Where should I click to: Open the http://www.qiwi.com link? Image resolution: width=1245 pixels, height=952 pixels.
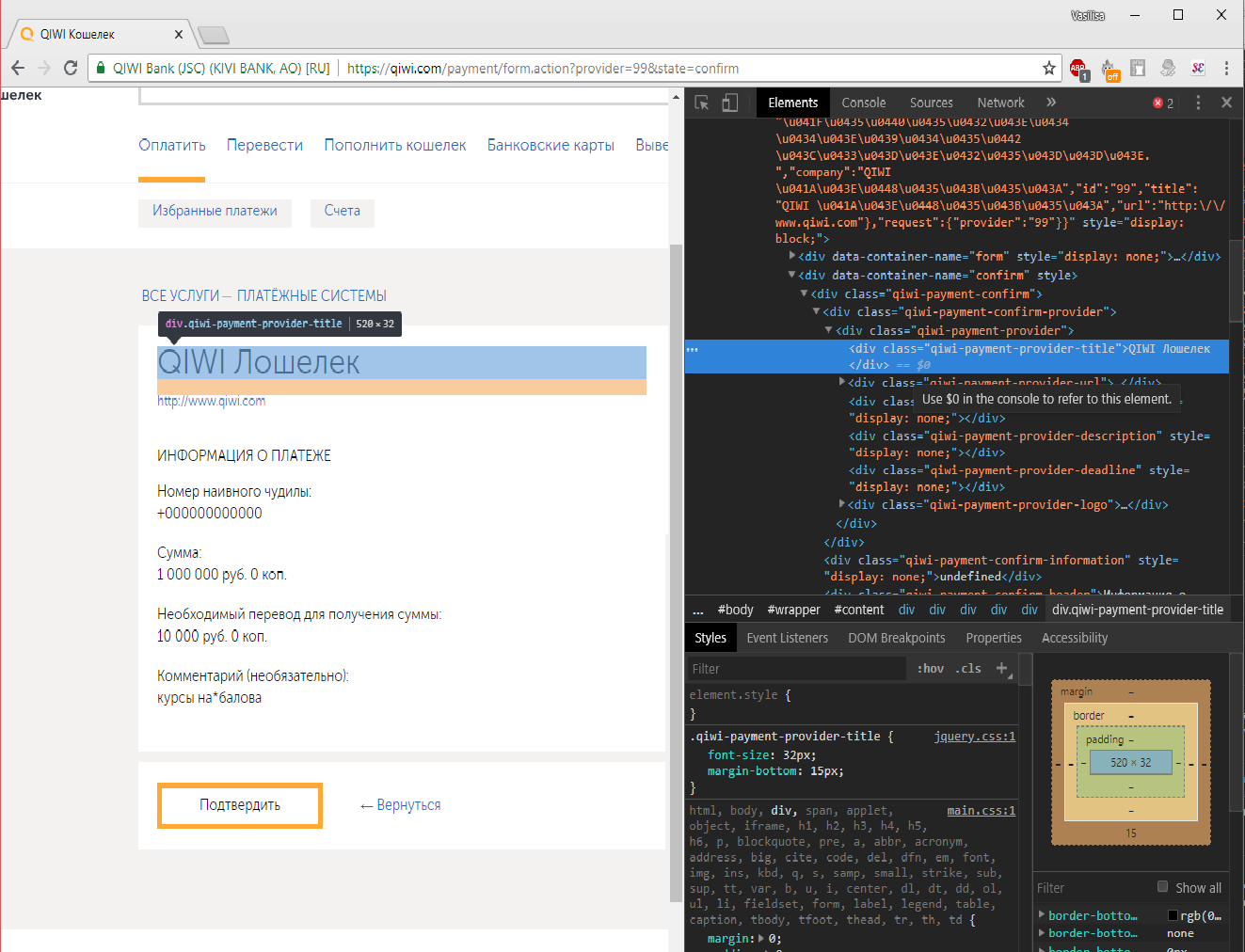coord(212,401)
